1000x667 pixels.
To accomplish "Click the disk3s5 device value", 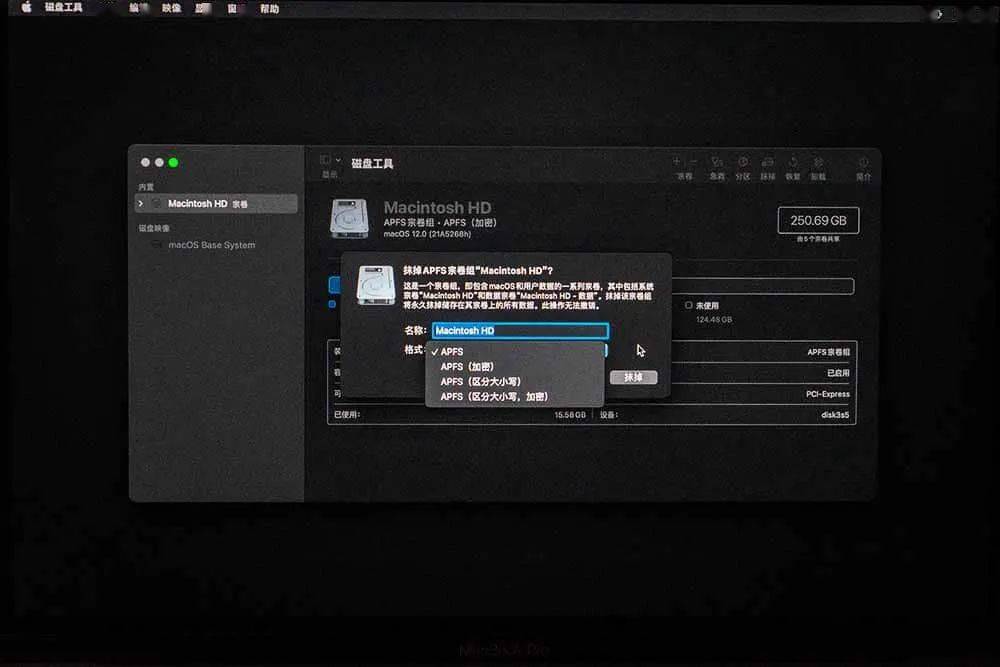I will click(x=835, y=415).
